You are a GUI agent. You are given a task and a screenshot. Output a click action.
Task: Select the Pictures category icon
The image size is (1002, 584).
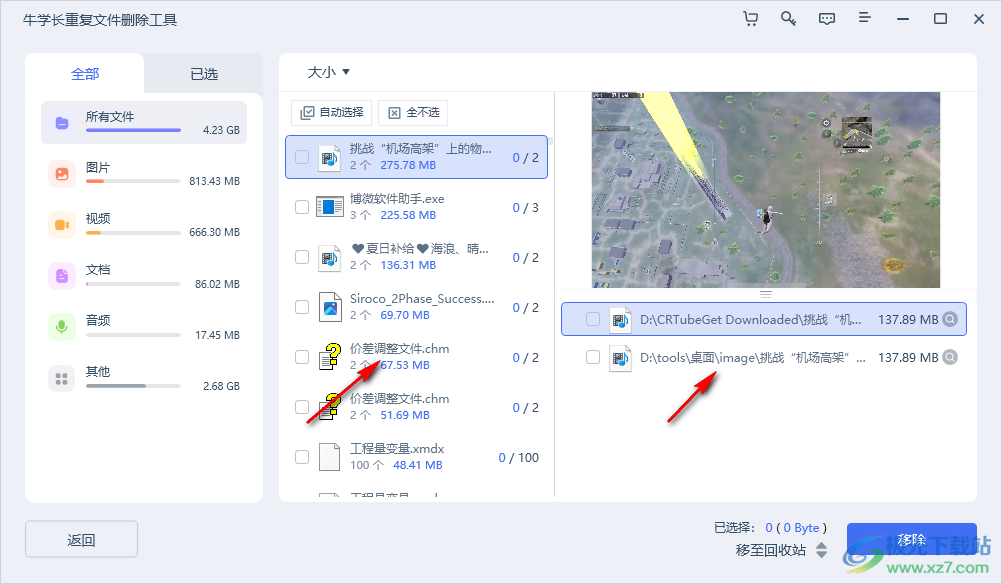[x=62, y=174]
